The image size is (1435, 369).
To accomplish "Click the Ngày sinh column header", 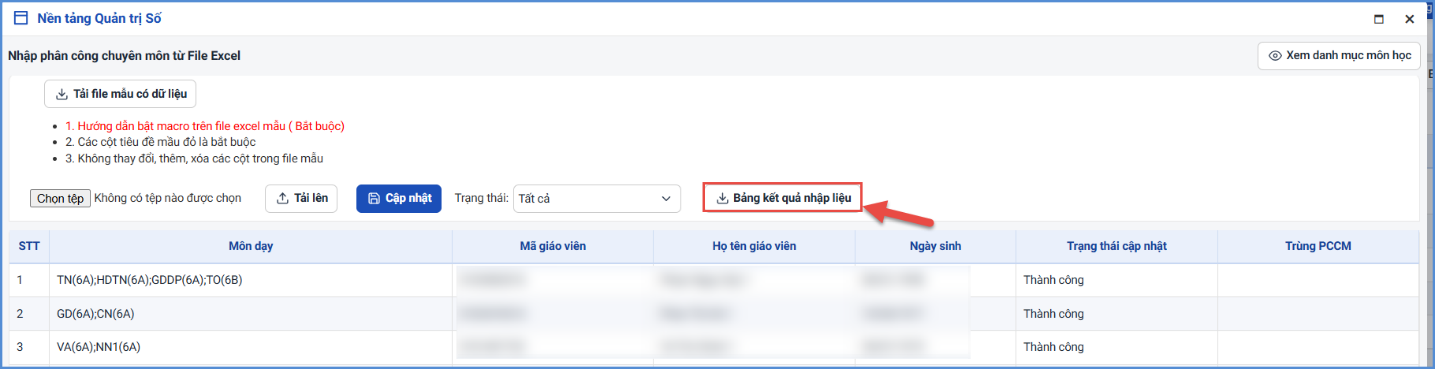I will 935,246.
